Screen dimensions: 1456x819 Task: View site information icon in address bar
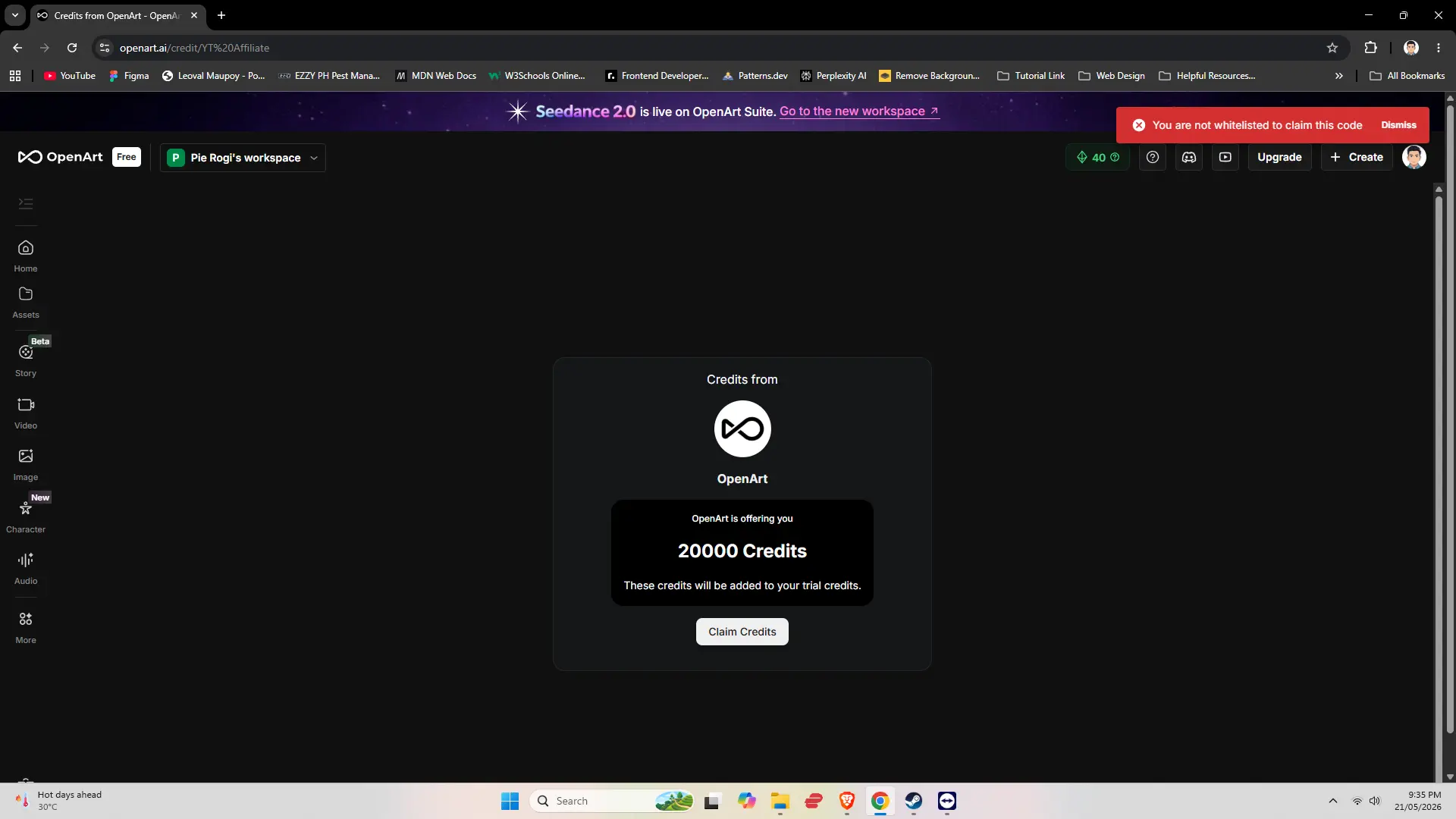tap(105, 48)
